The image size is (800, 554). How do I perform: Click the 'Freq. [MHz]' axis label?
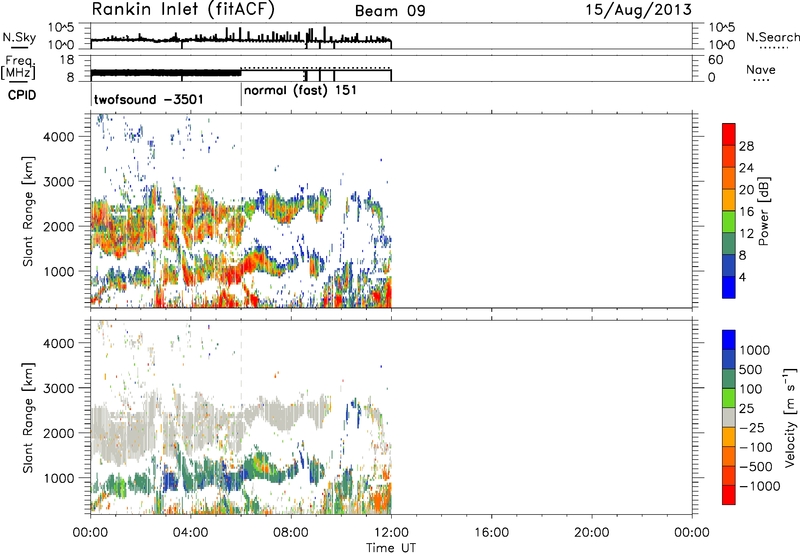pyautogui.click(x=18, y=67)
